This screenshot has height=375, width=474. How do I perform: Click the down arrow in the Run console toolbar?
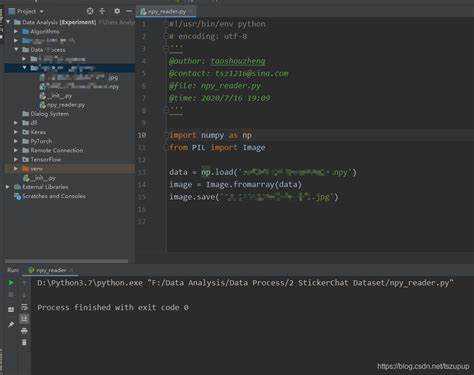(24, 295)
